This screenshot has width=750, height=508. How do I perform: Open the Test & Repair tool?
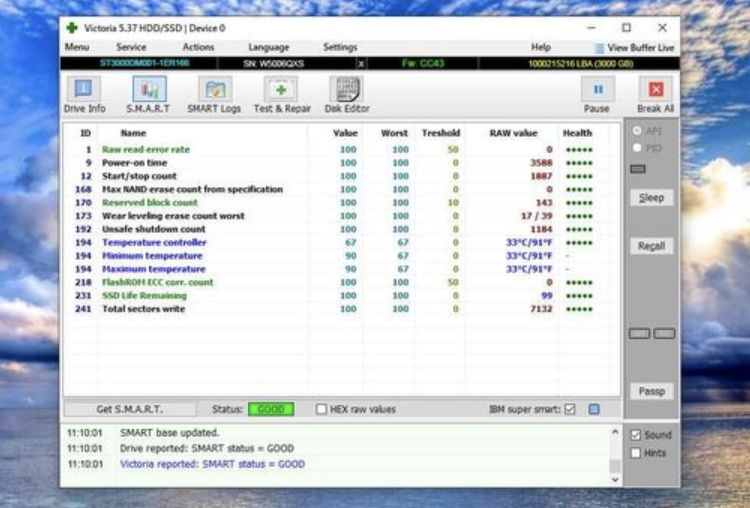tap(282, 95)
